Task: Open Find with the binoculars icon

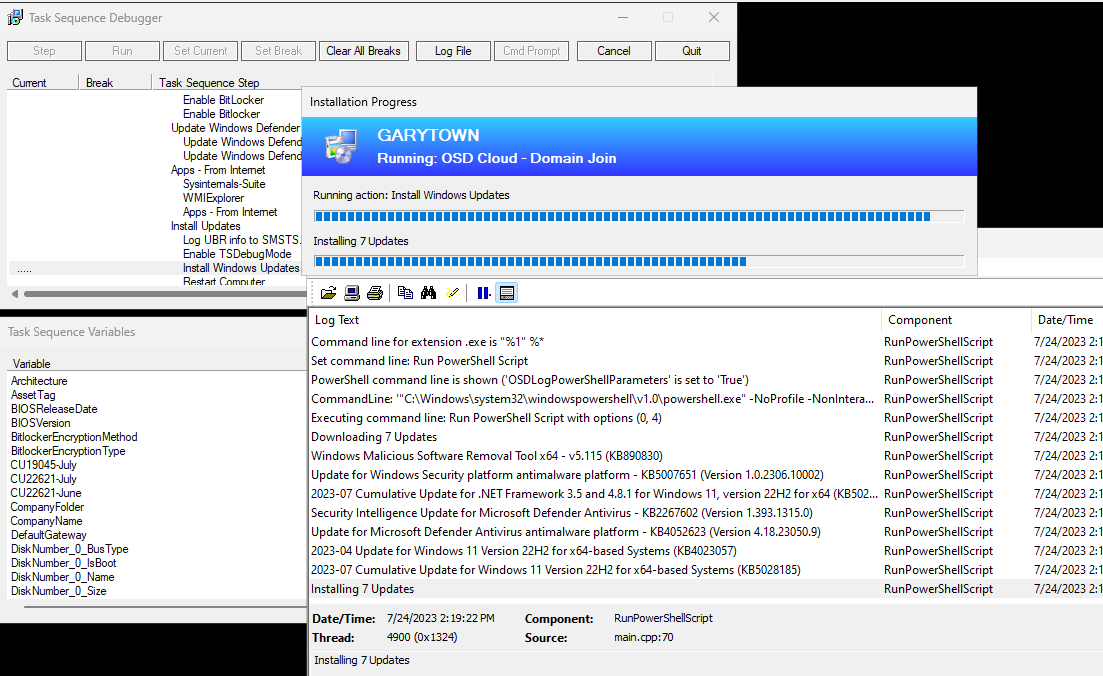Action: [x=428, y=292]
